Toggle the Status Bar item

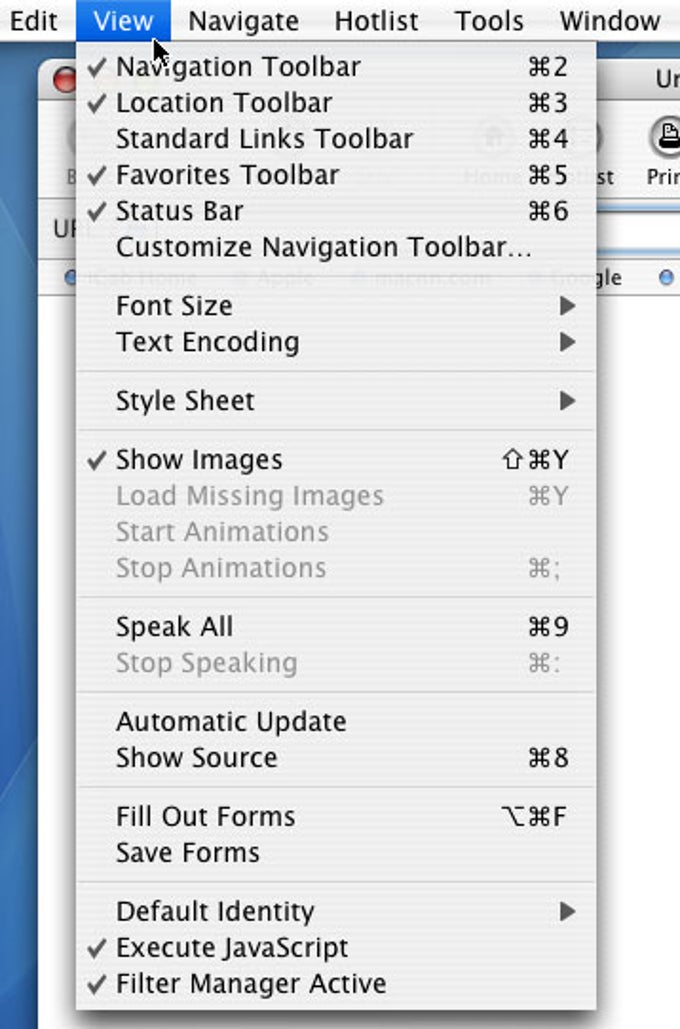click(336, 211)
